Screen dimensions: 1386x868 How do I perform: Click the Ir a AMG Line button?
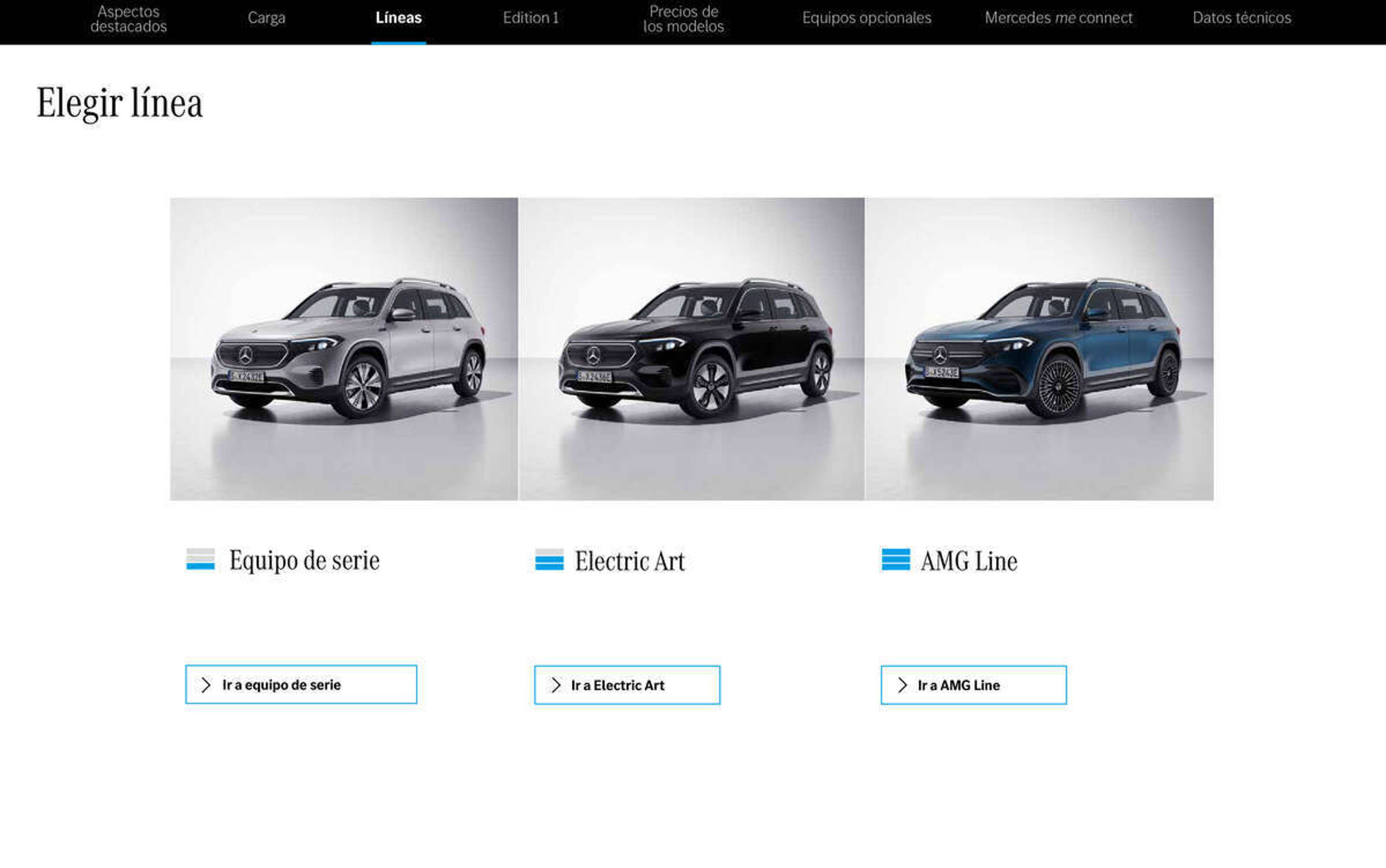pyautogui.click(x=974, y=685)
